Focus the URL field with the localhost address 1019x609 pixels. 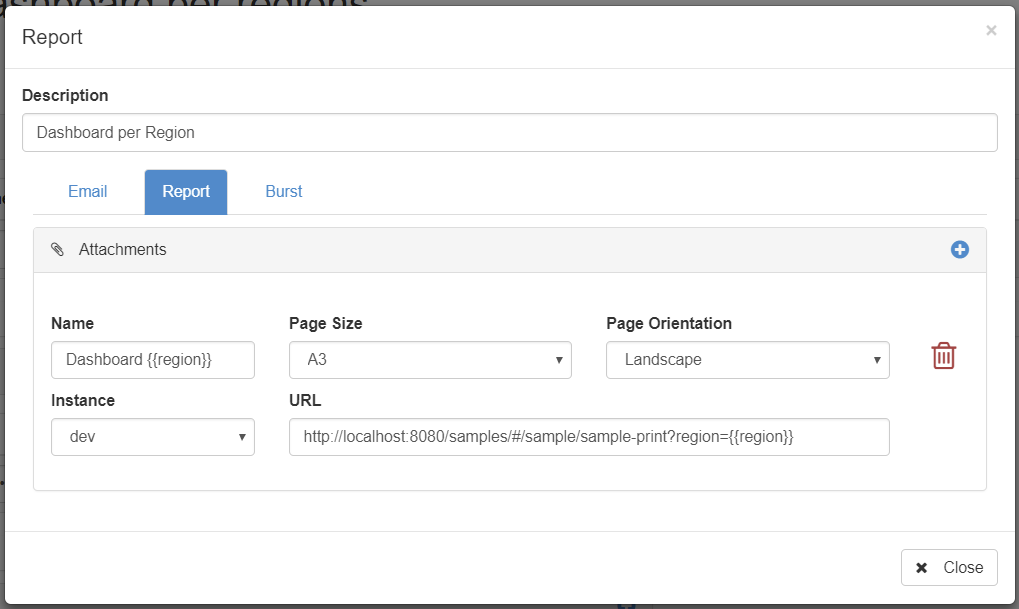(588, 437)
